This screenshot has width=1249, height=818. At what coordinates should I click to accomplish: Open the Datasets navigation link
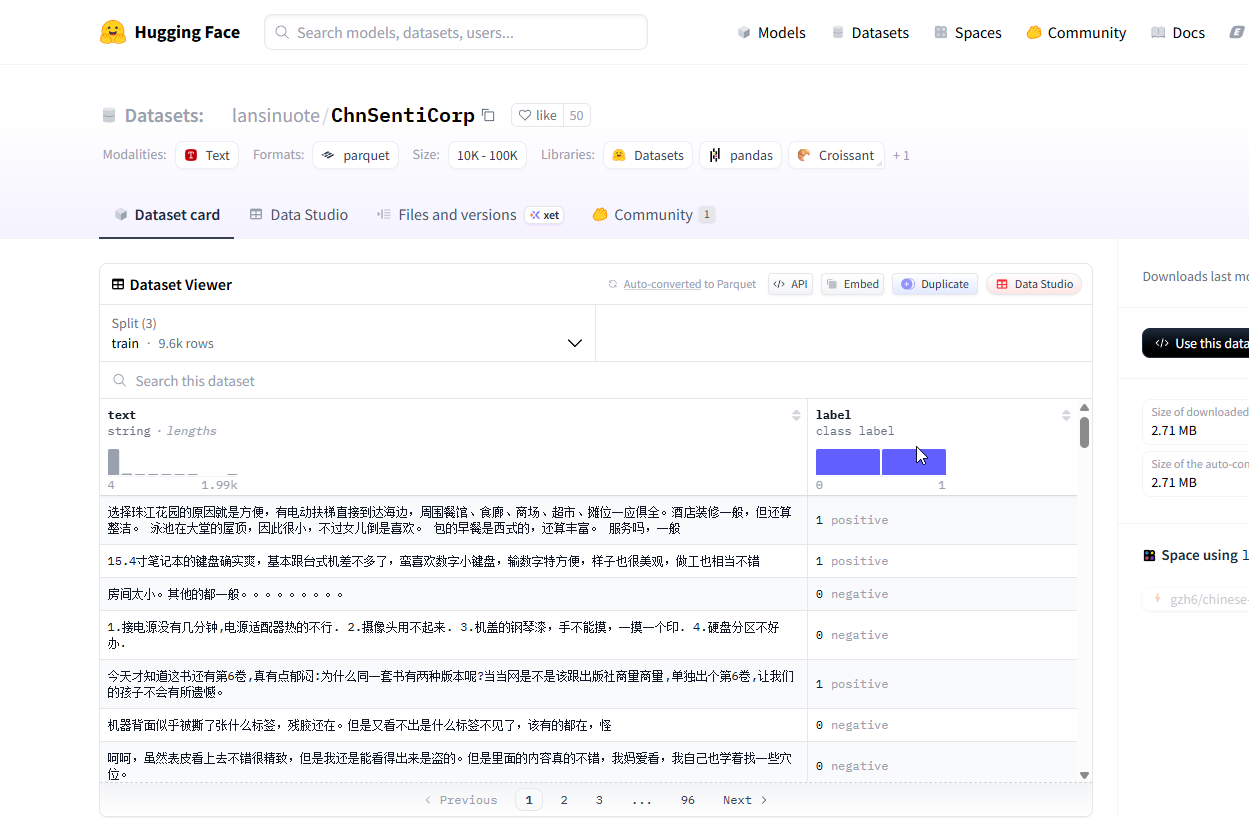[x=870, y=32]
